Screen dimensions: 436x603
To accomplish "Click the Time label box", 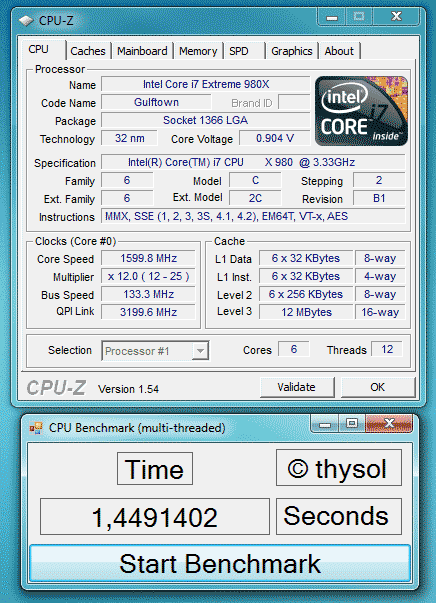I will [x=155, y=468].
